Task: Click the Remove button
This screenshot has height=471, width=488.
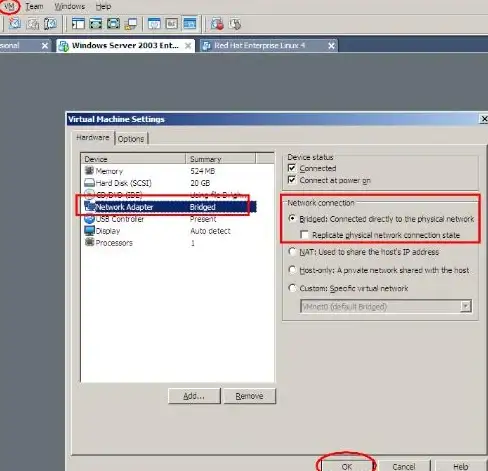Action: [249, 396]
